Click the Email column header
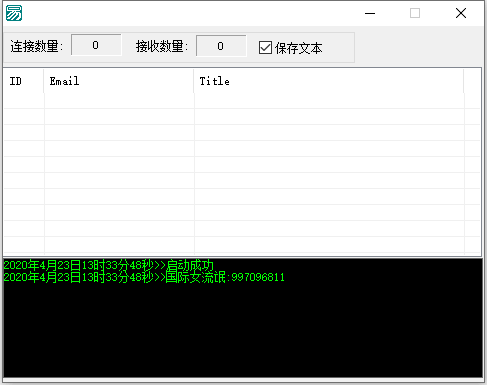This screenshot has width=487, height=385. pyautogui.click(x=118, y=81)
